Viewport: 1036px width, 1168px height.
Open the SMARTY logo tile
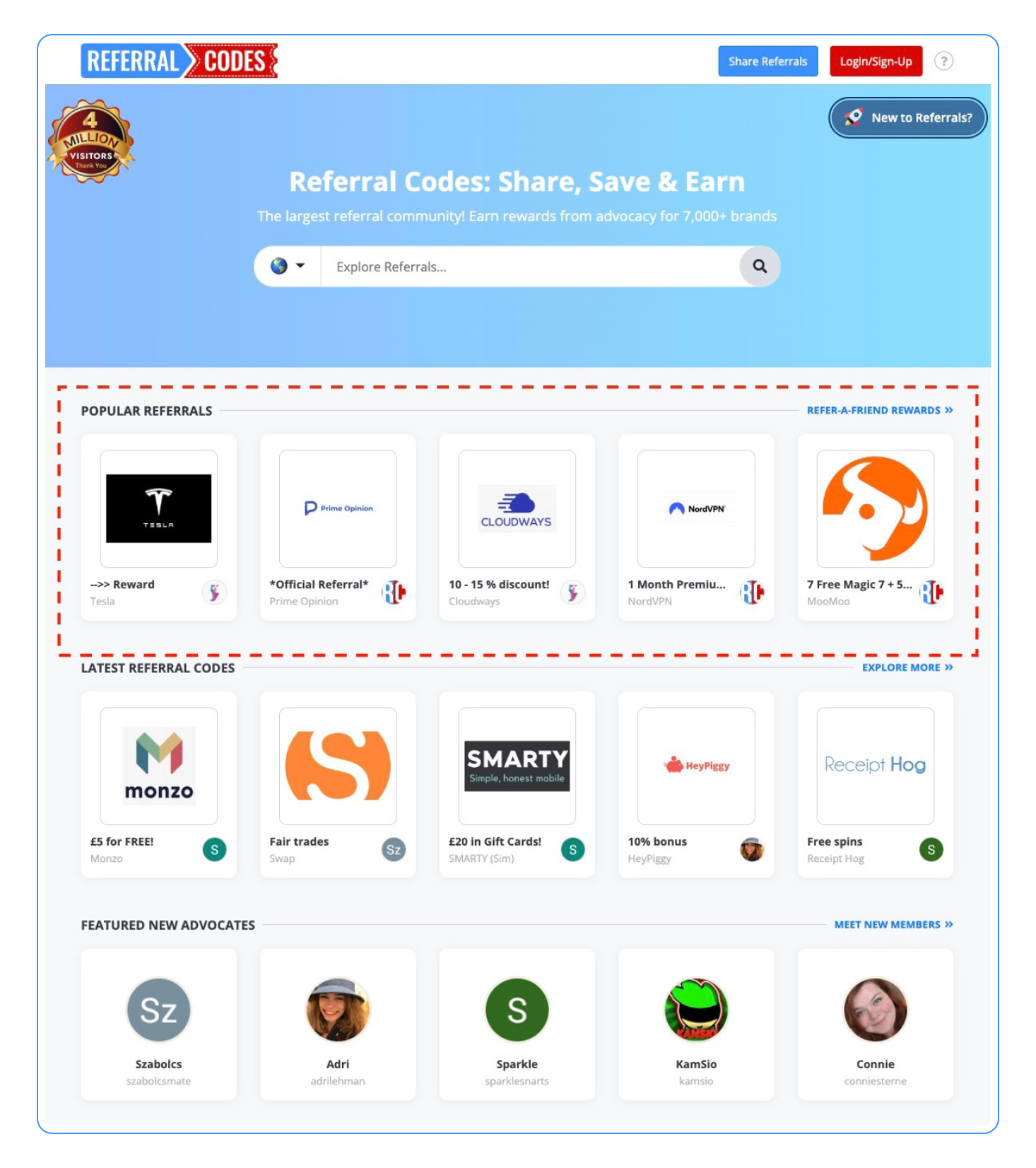(517, 766)
